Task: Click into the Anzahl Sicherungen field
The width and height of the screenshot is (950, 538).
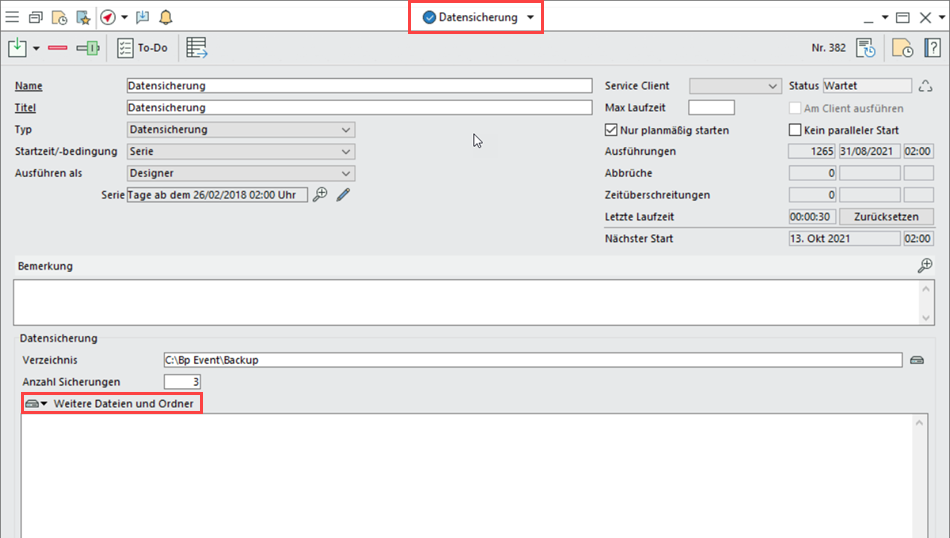Action: [182, 382]
